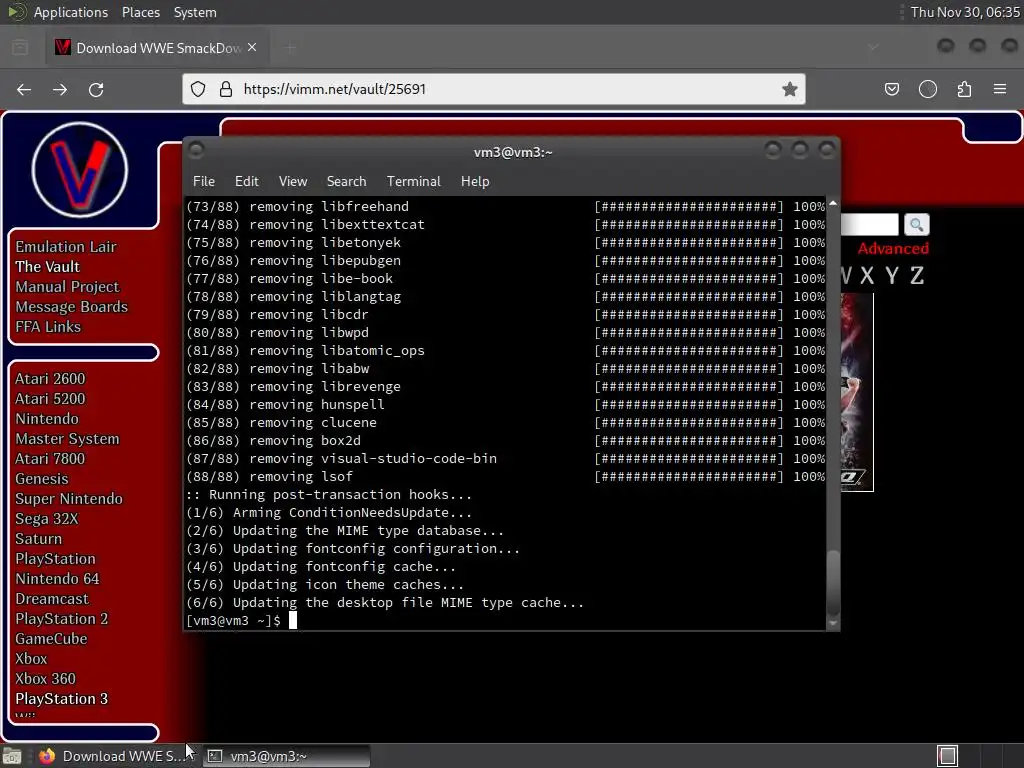This screenshot has height=768, width=1024.
Task: Open the shield tracking protection icon
Action: click(x=198, y=89)
